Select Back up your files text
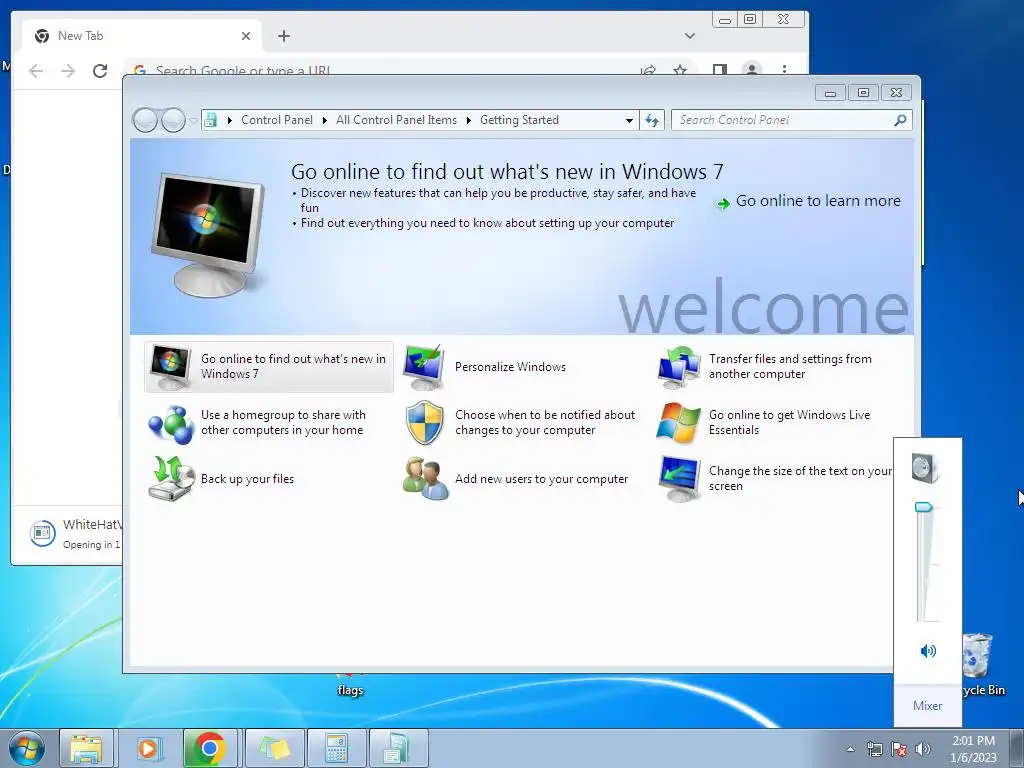The width and height of the screenshot is (1024, 768). (247, 479)
